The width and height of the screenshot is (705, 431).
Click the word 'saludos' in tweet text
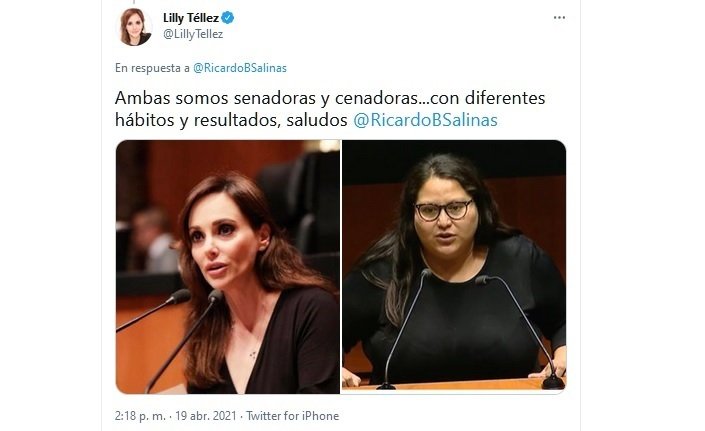[x=317, y=120]
